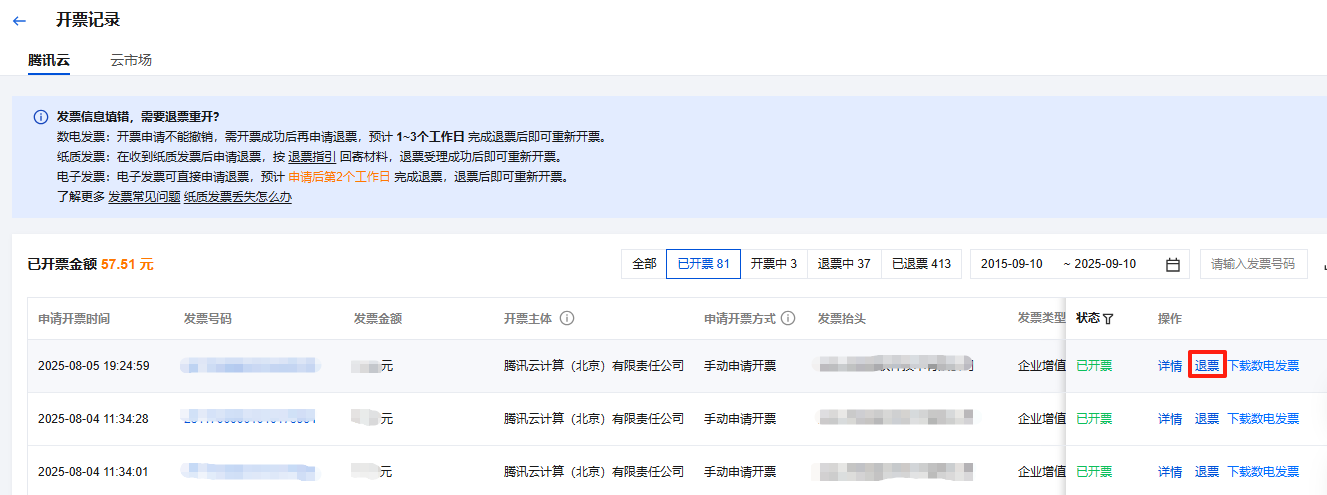Open the 发票常见问题 link
Screen dimensions: 1327x495
coord(143,197)
